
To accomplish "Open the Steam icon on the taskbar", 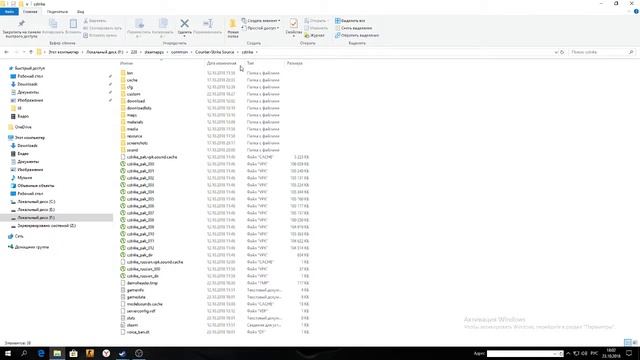I will (x=122, y=353).
